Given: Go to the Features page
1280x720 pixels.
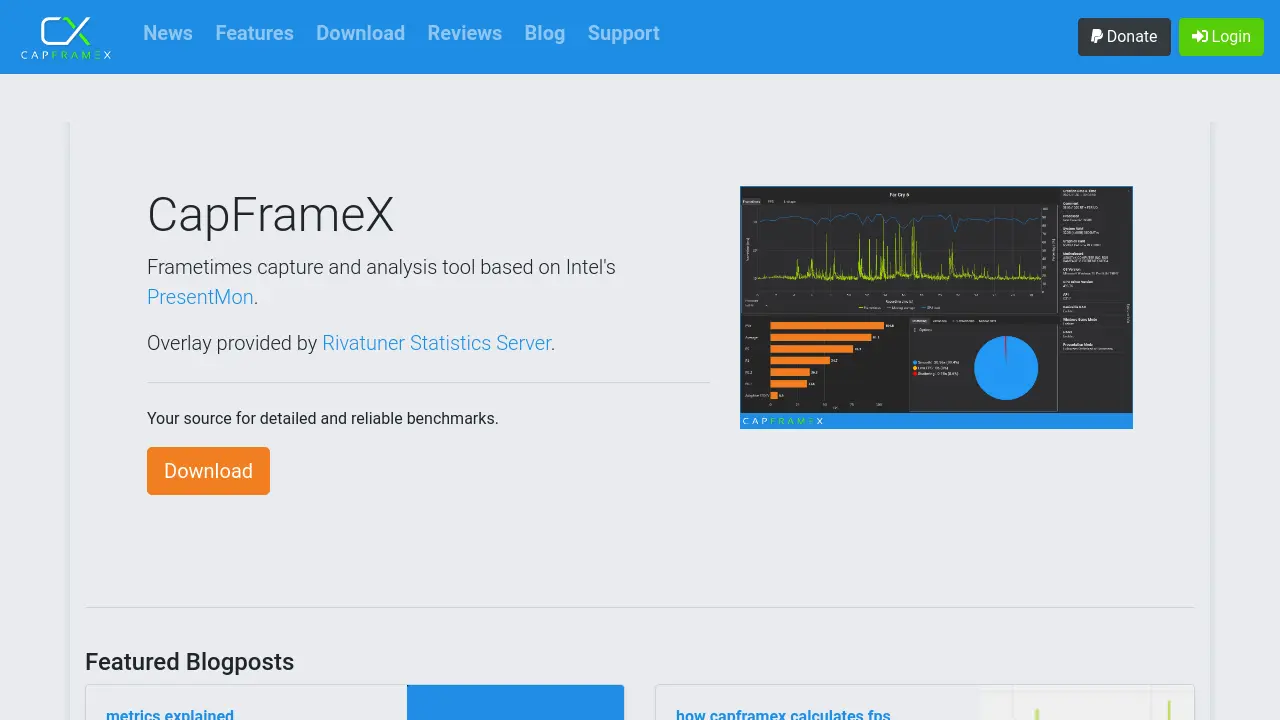Looking at the screenshot, I should point(255,33).
